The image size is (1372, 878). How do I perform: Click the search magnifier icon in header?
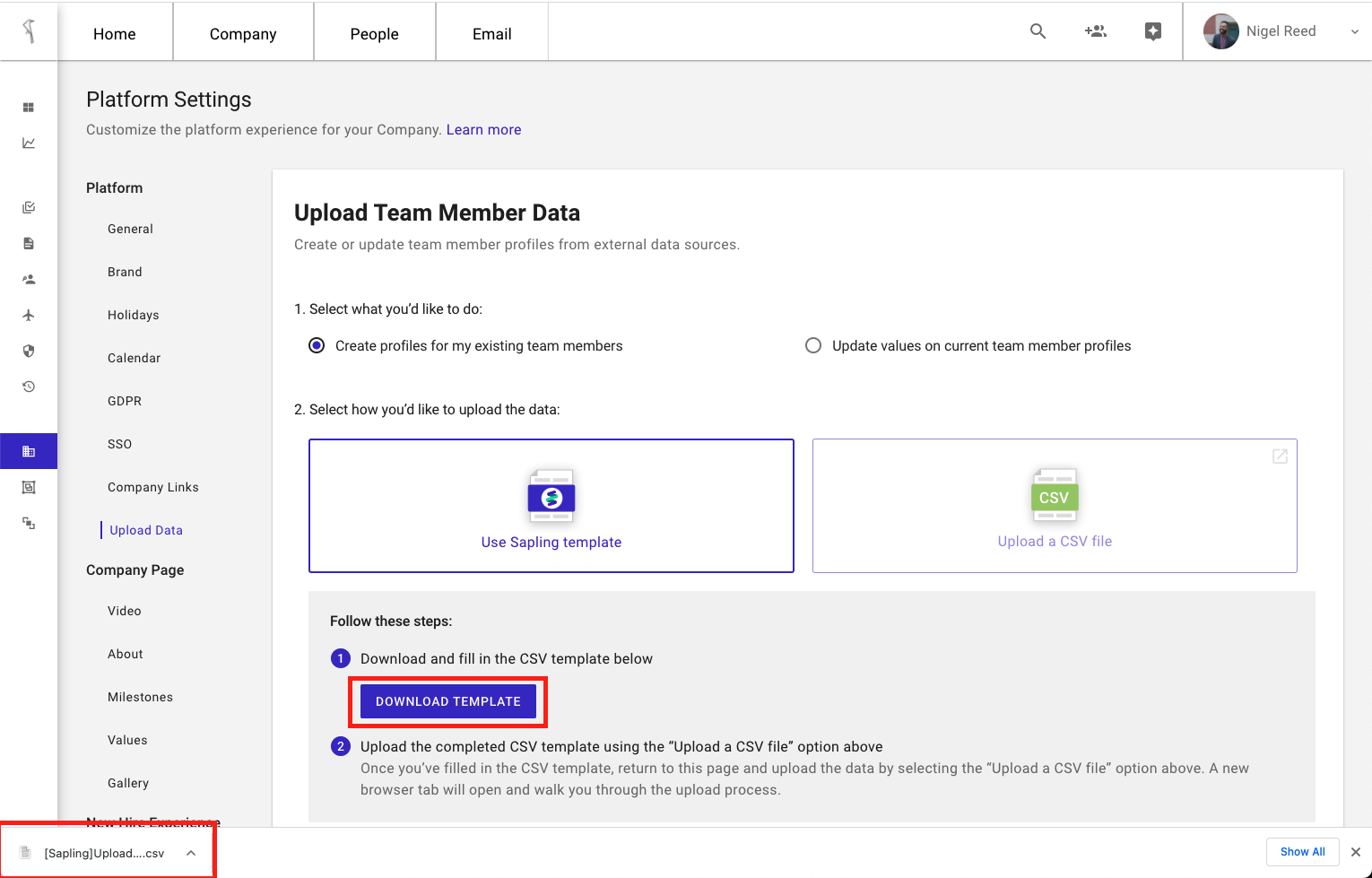pos(1038,31)
